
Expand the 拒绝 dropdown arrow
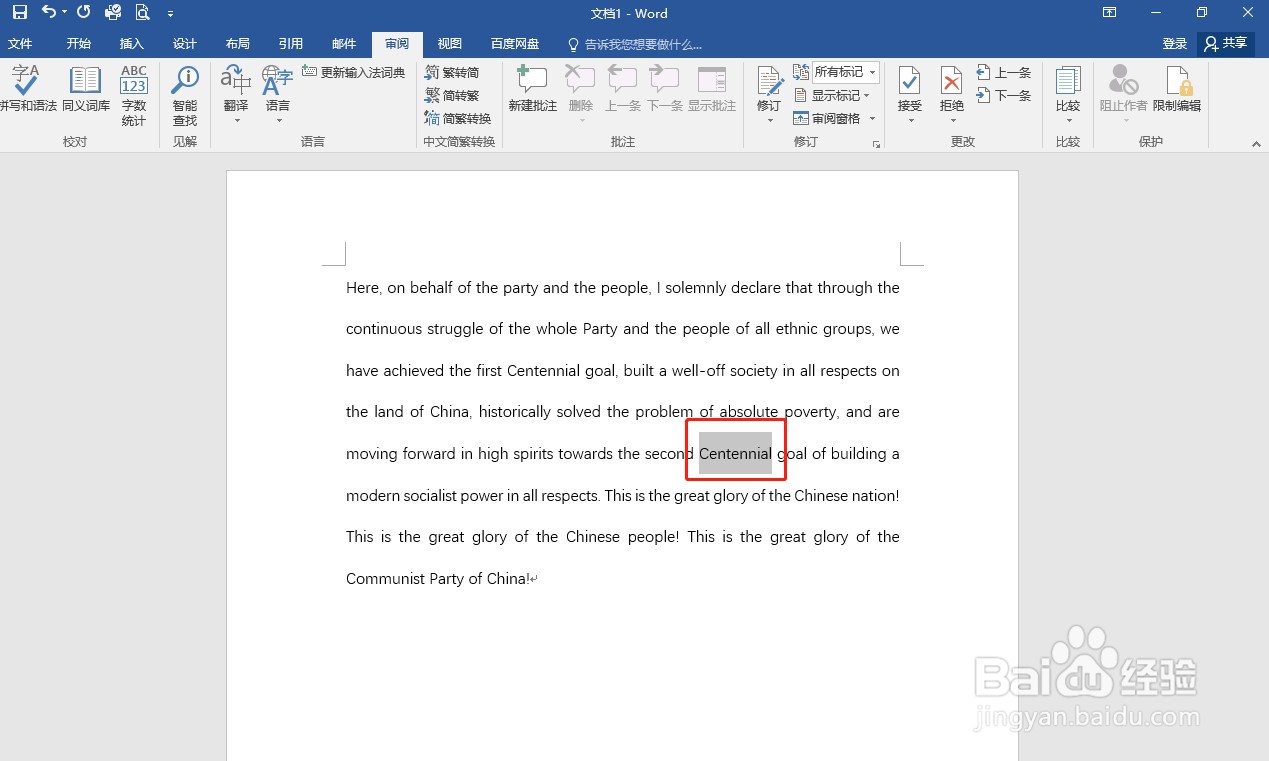[x=953, y=121]
